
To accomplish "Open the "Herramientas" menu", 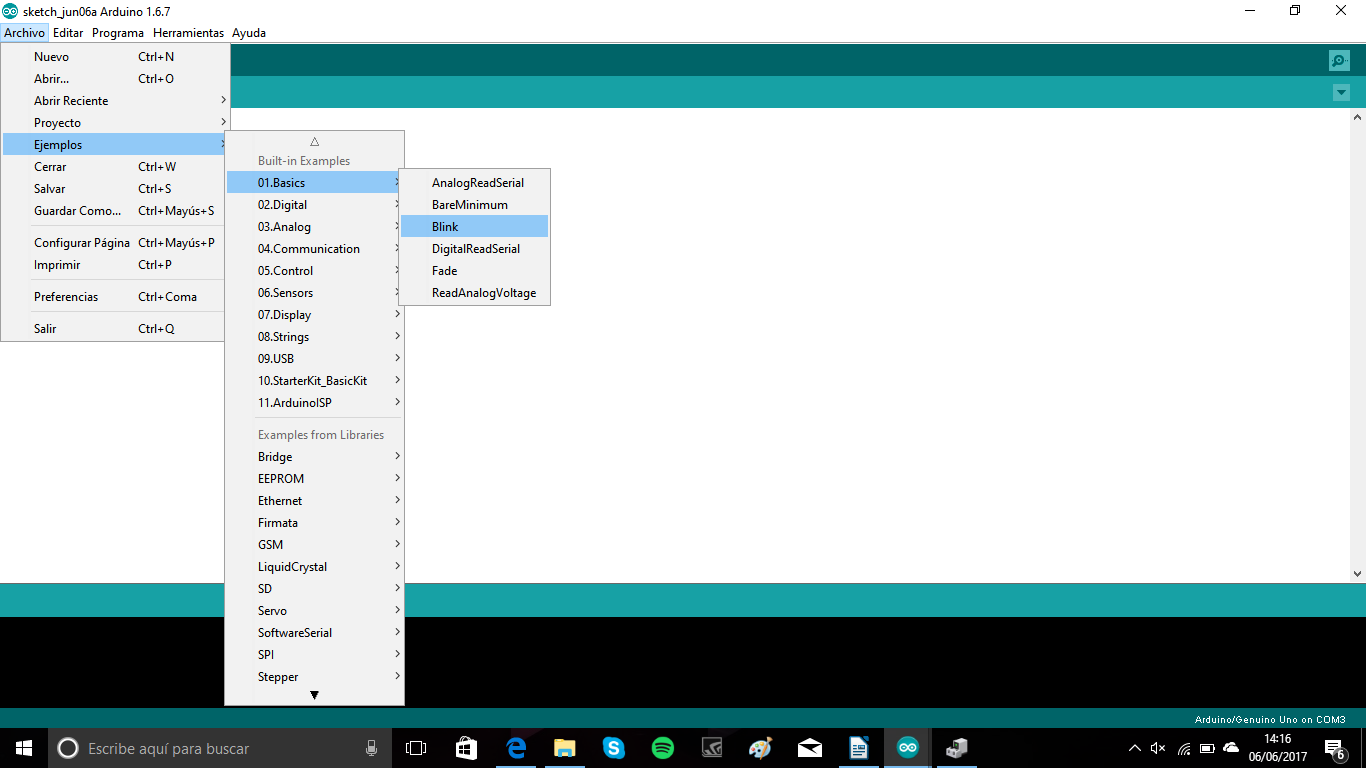I will pos(188,32).
